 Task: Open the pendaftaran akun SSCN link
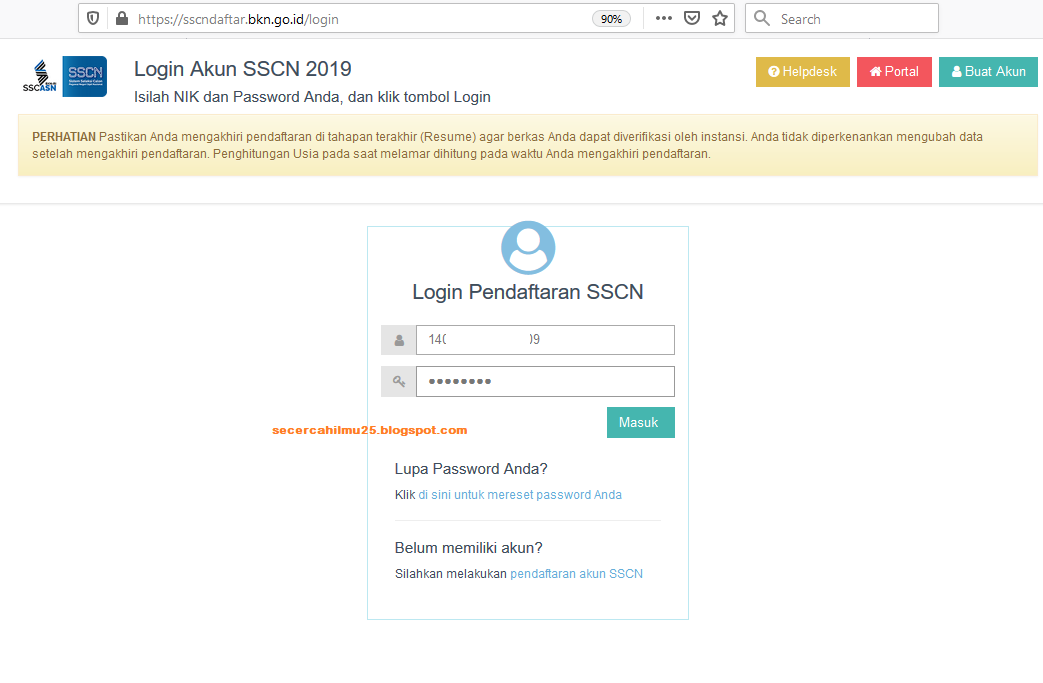[x=577, y=574]
